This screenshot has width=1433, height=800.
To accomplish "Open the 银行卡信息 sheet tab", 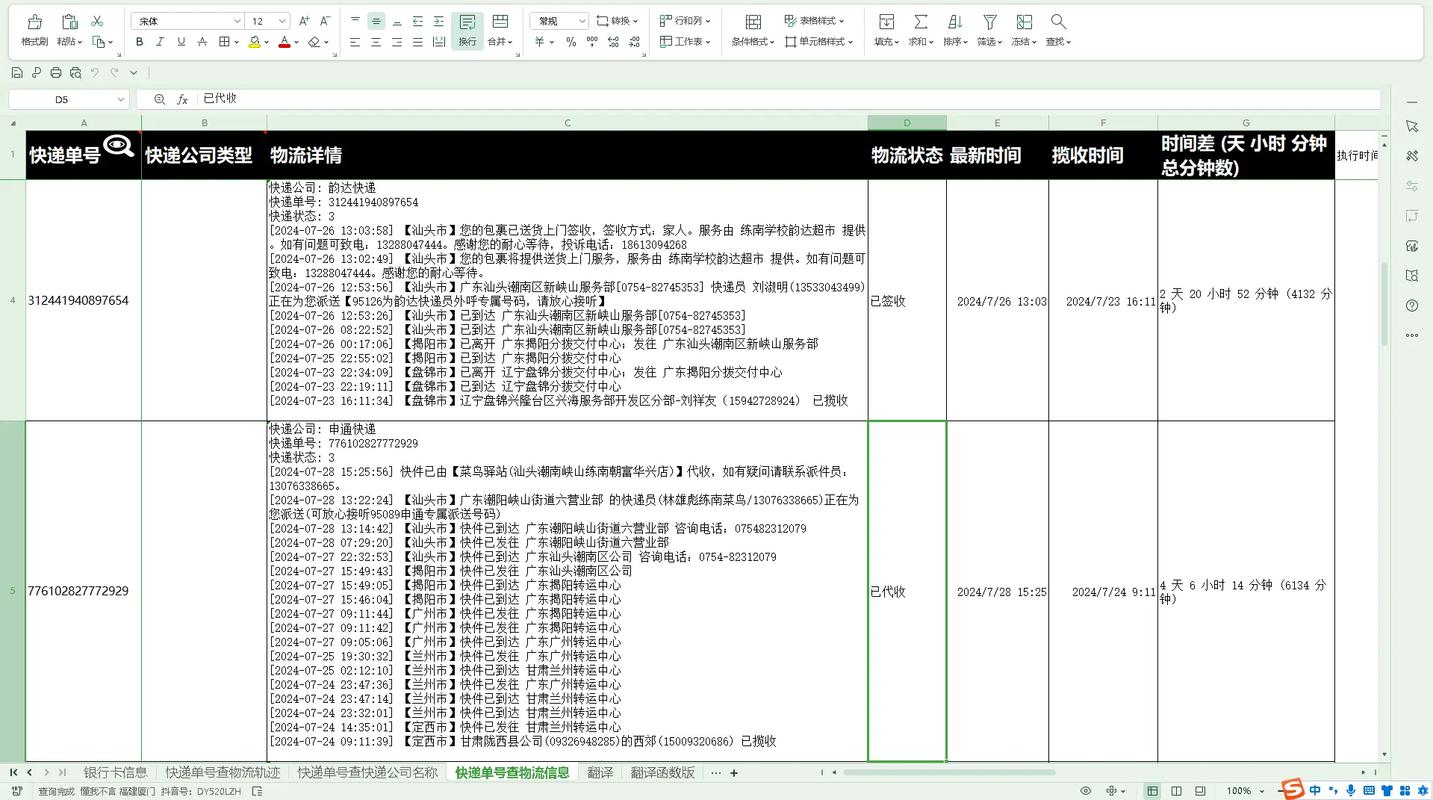I will (x=116, y=772).
